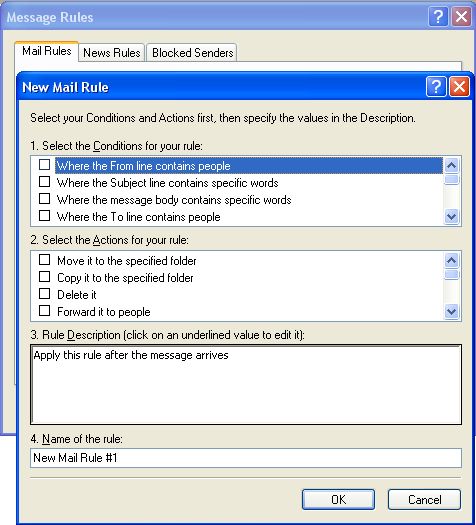Enable 'Move it to the specified folder' action
Image resolution: width=476 pixels, height=525 pixels.
point(45,260)
